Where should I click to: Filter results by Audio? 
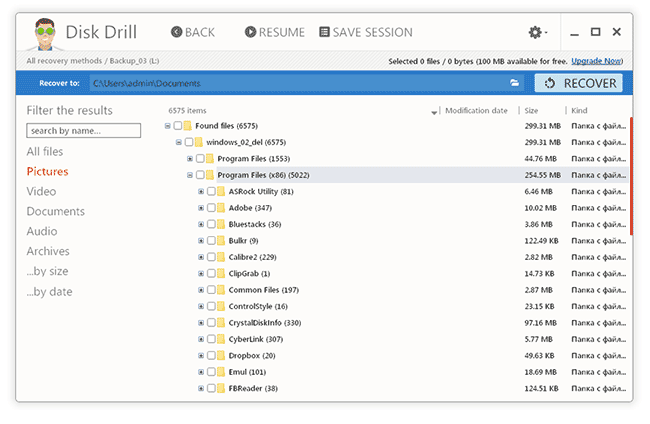pyautogui.click(x=42, y=231)
